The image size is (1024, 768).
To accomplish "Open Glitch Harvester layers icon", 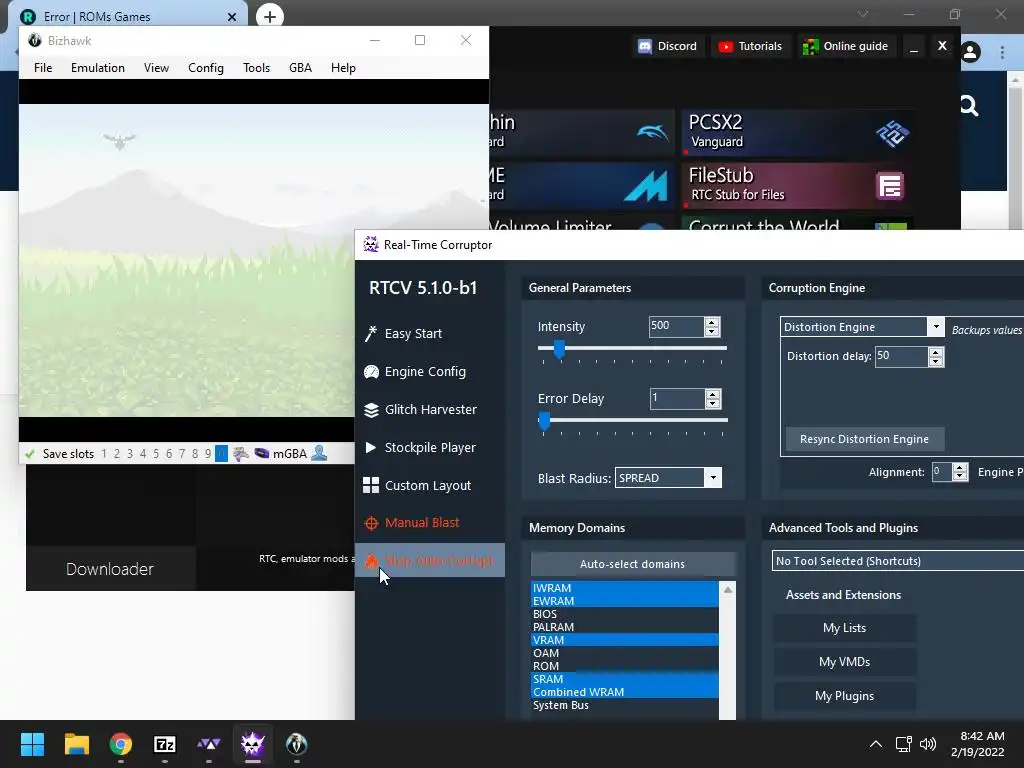I will 371,409.
